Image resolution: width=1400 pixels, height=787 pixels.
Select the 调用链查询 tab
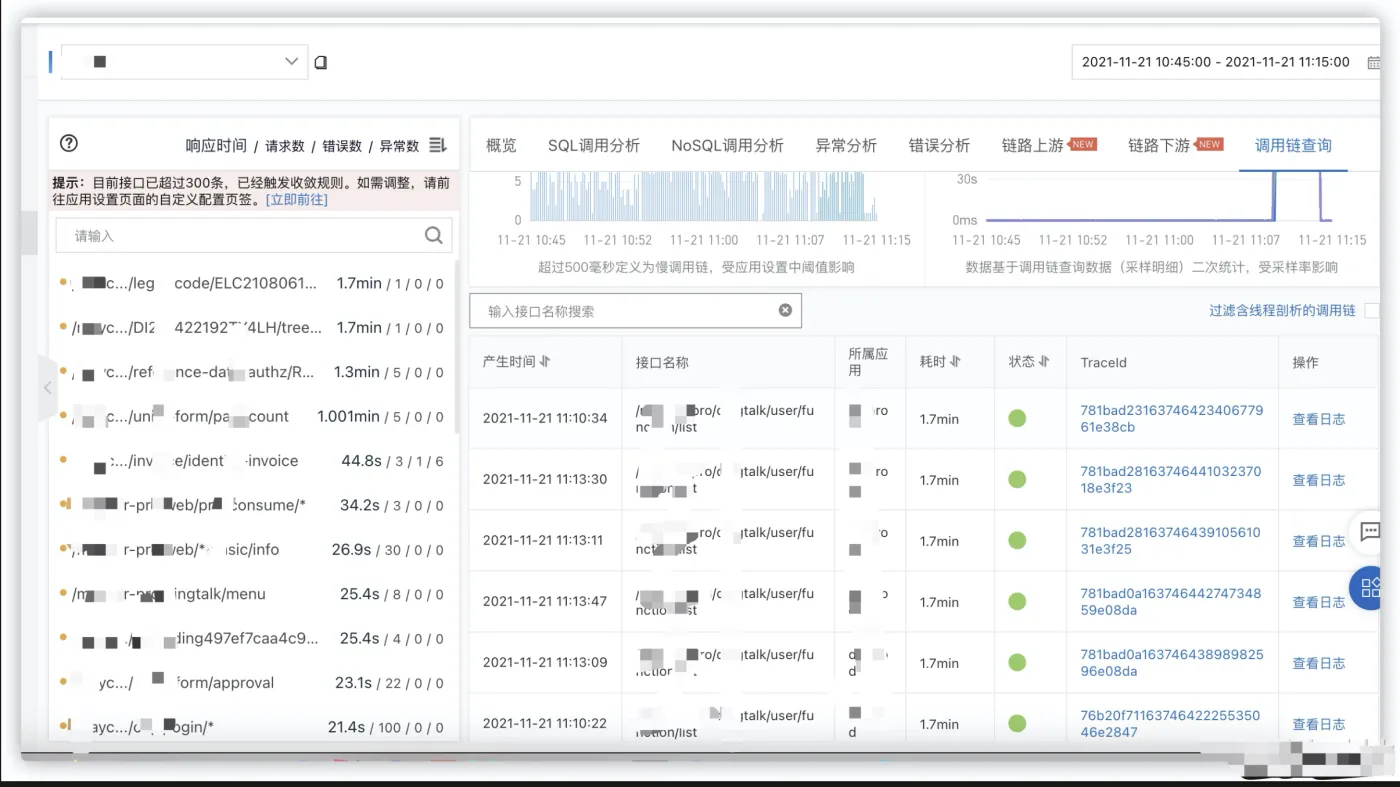[1293, 145]
